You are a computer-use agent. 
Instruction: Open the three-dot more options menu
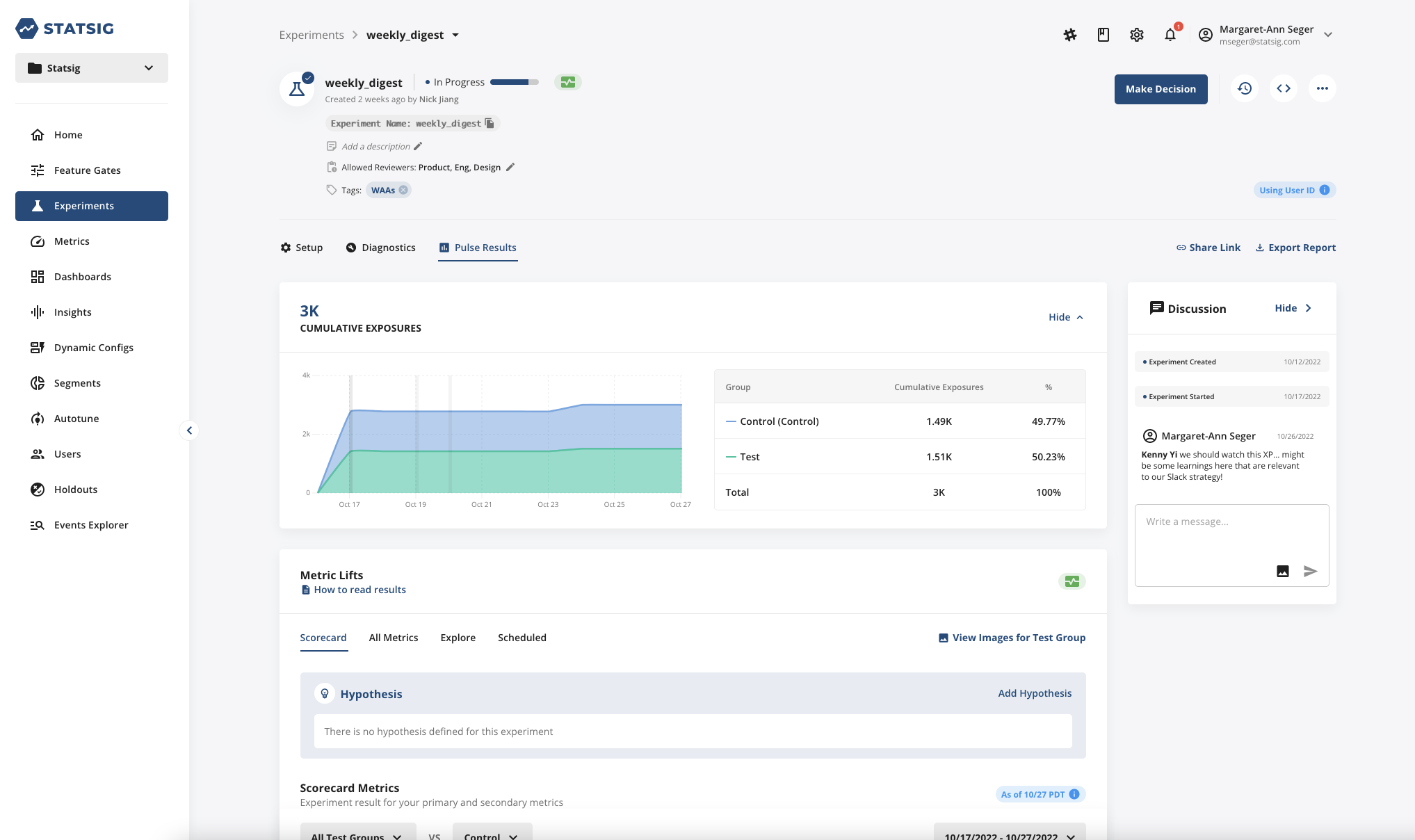(1322, 88)
